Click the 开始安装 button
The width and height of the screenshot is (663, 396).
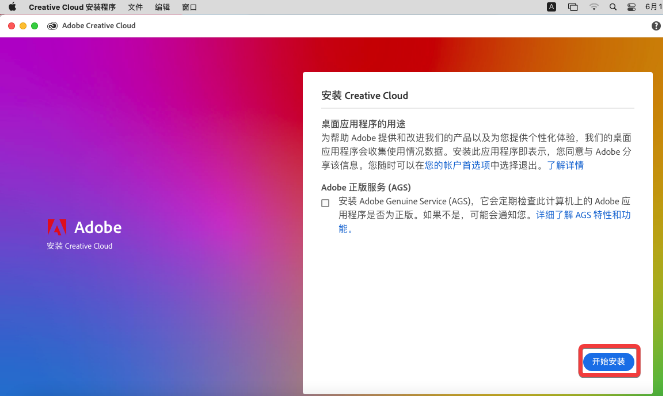coord(608,362)
